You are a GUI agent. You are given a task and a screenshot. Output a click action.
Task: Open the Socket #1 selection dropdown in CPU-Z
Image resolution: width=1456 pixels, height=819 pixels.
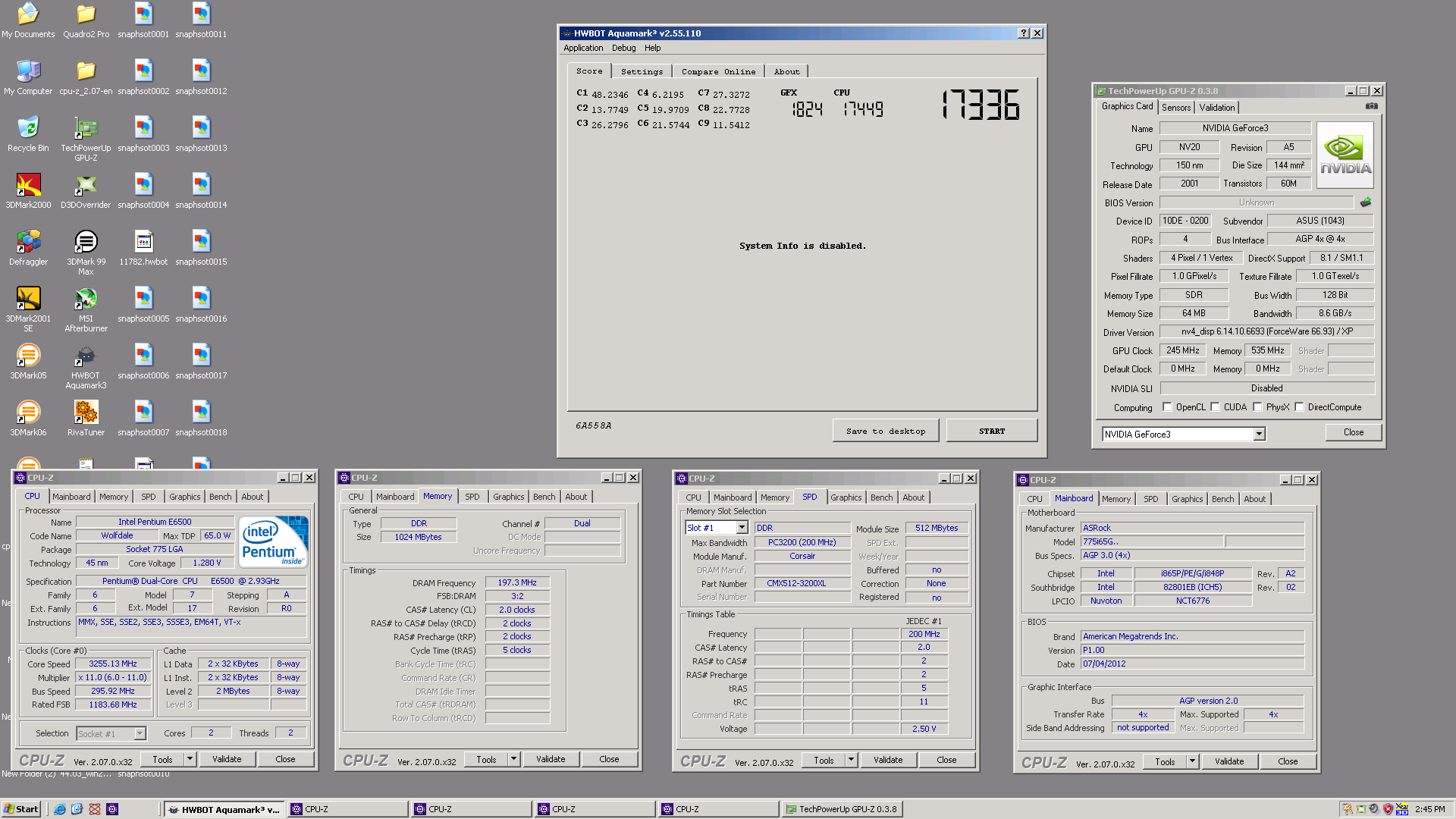pos(140,733)
